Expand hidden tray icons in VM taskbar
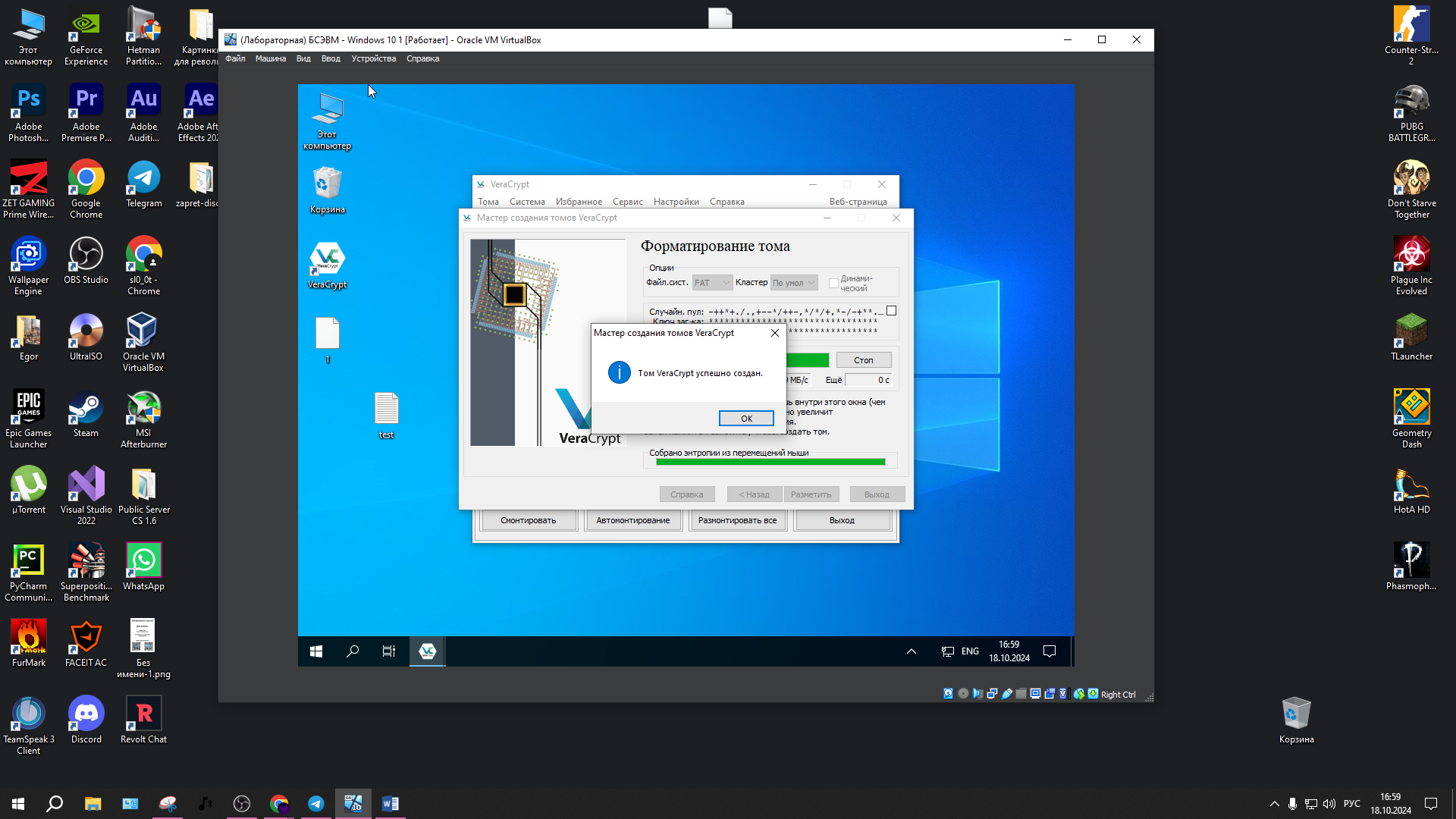This screenshot has height=819, width=1456. tap(912, 651)
